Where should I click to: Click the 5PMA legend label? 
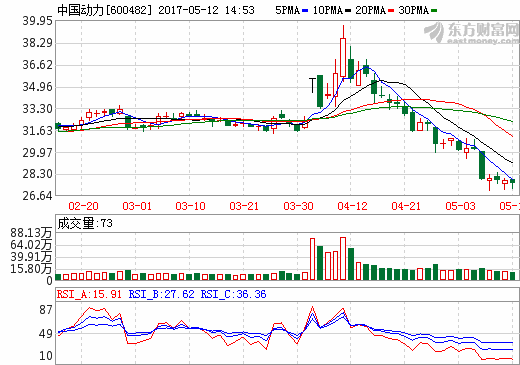288,10
